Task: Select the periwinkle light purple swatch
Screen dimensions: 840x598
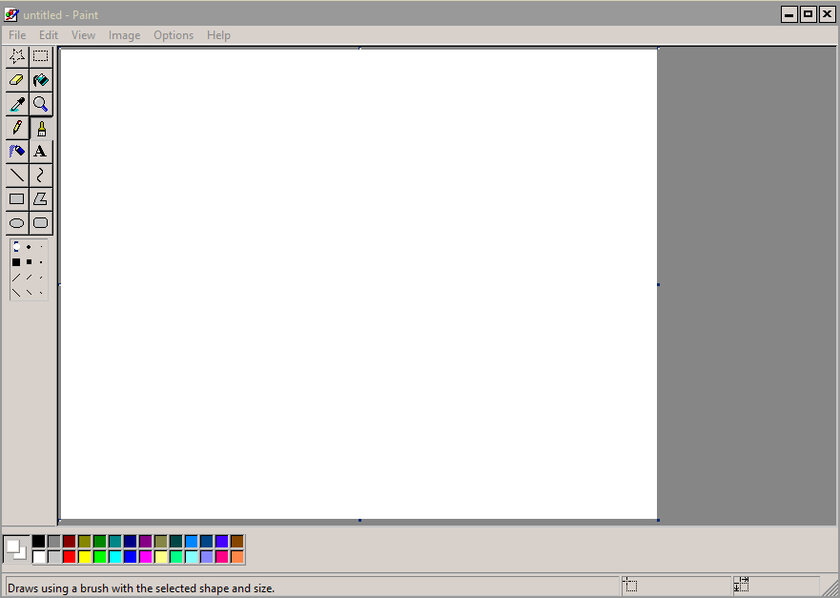Action: (207, 557)
